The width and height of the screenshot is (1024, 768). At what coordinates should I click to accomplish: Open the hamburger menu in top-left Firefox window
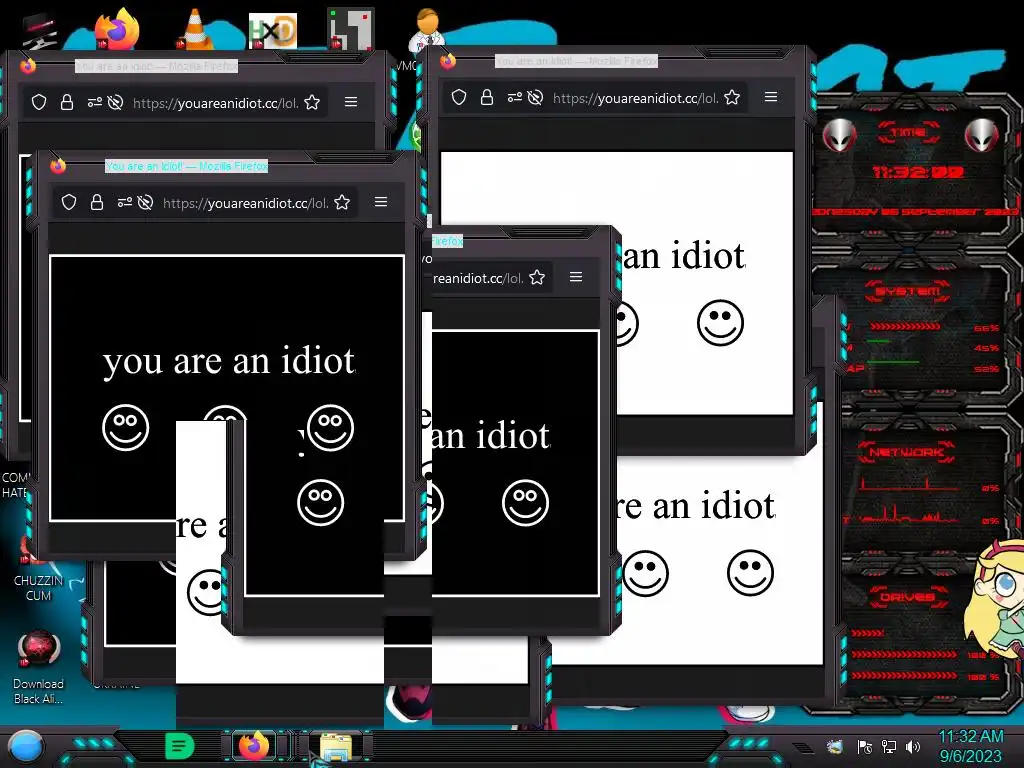pyautogui.click(x=351, y=102)
